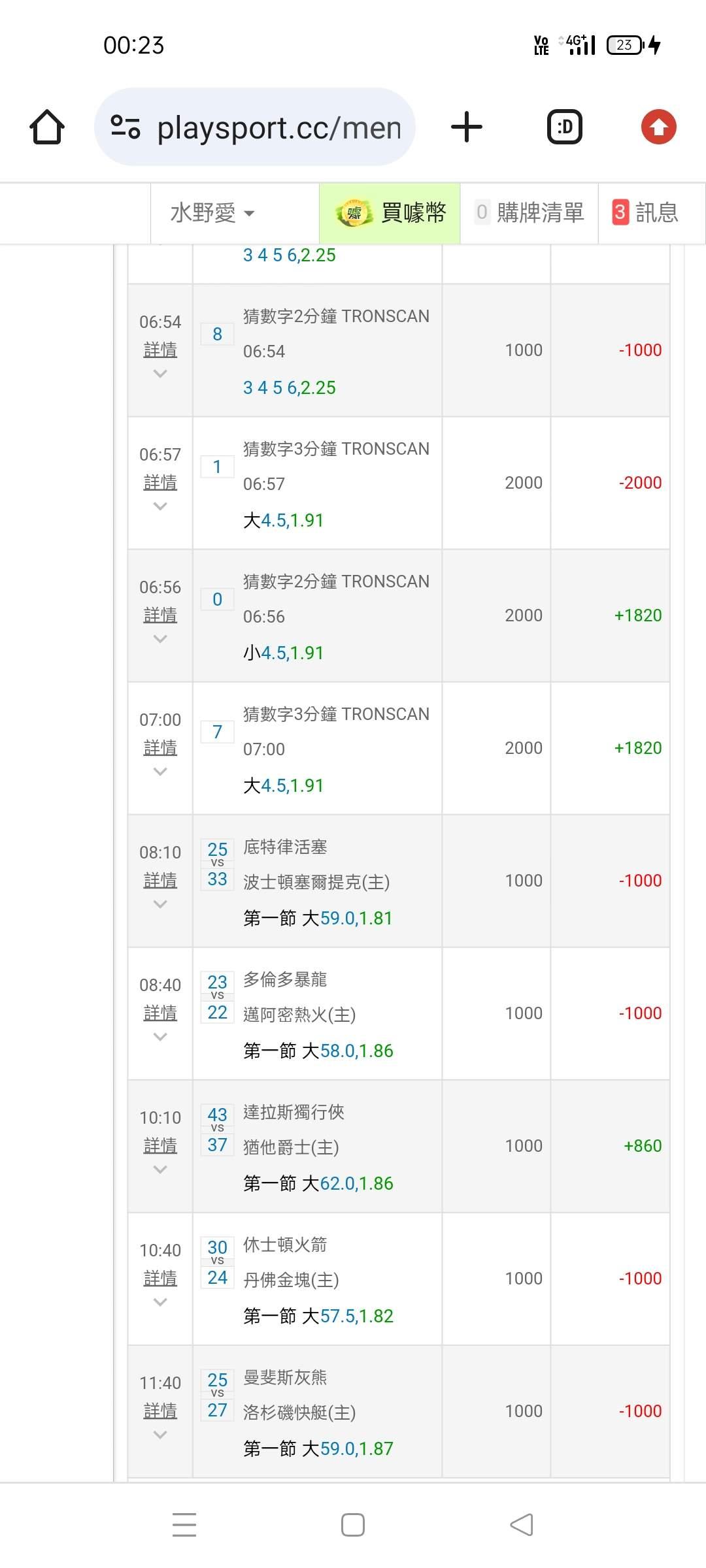This screenshot has width=706, height=1568.
Task: Expand the 08:10 Pistons game row chevron
Action: pyautogui.click(x=160, y=904)
